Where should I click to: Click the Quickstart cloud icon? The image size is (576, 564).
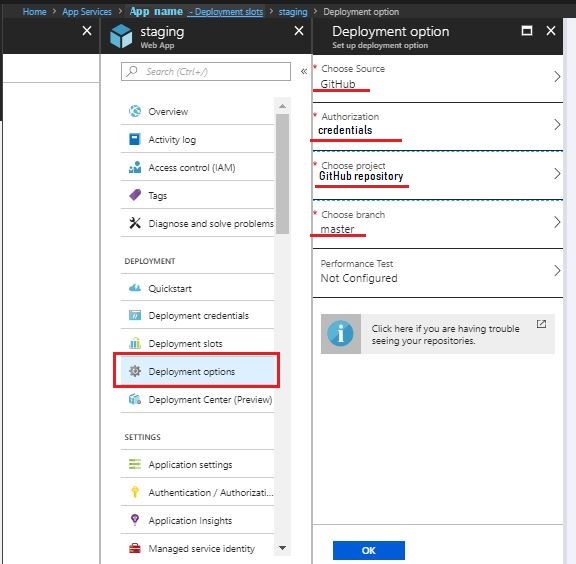coord(135,288)
